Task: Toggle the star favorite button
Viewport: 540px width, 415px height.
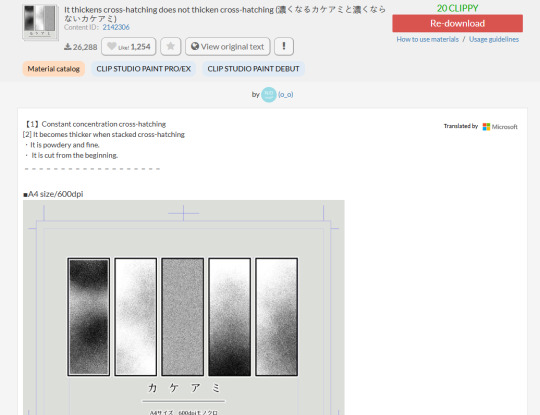Action: point(170,46)
